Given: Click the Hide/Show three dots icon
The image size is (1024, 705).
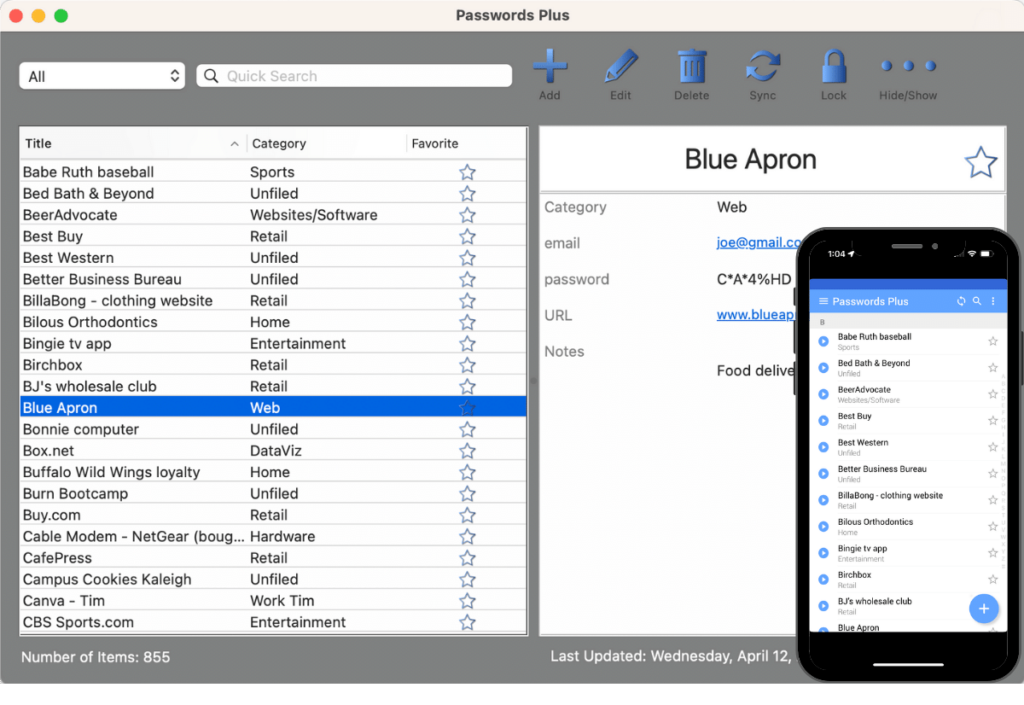Looking at the screenshot, I should coord(908,67).
